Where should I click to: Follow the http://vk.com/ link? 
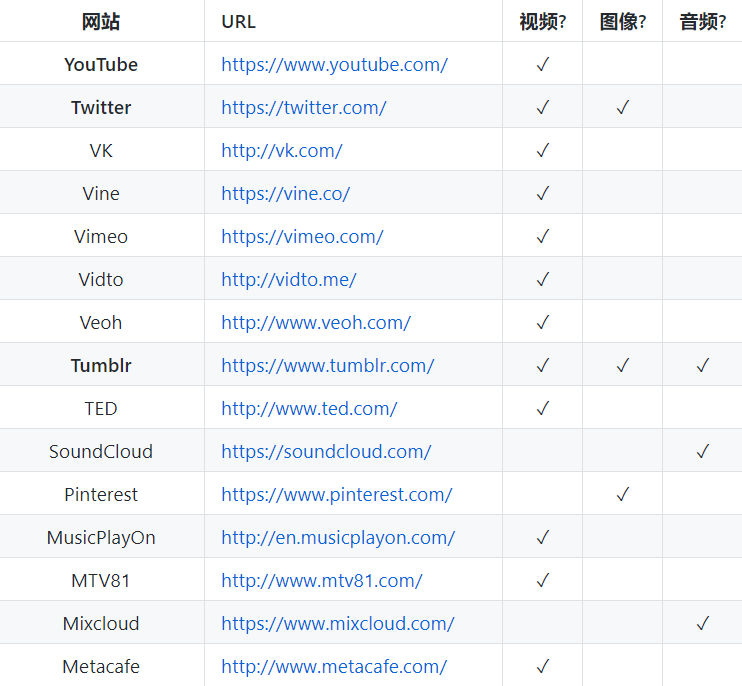click(x=282, y=151)
